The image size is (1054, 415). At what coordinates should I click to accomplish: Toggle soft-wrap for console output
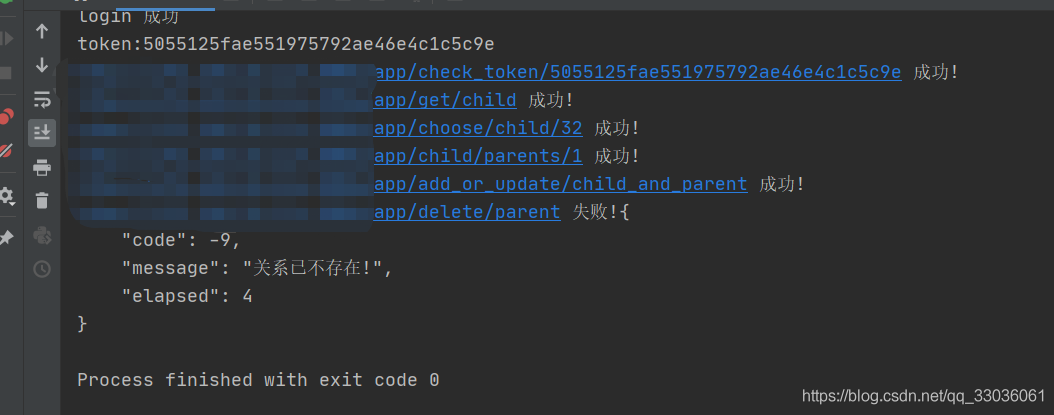[x=42, y=99]
